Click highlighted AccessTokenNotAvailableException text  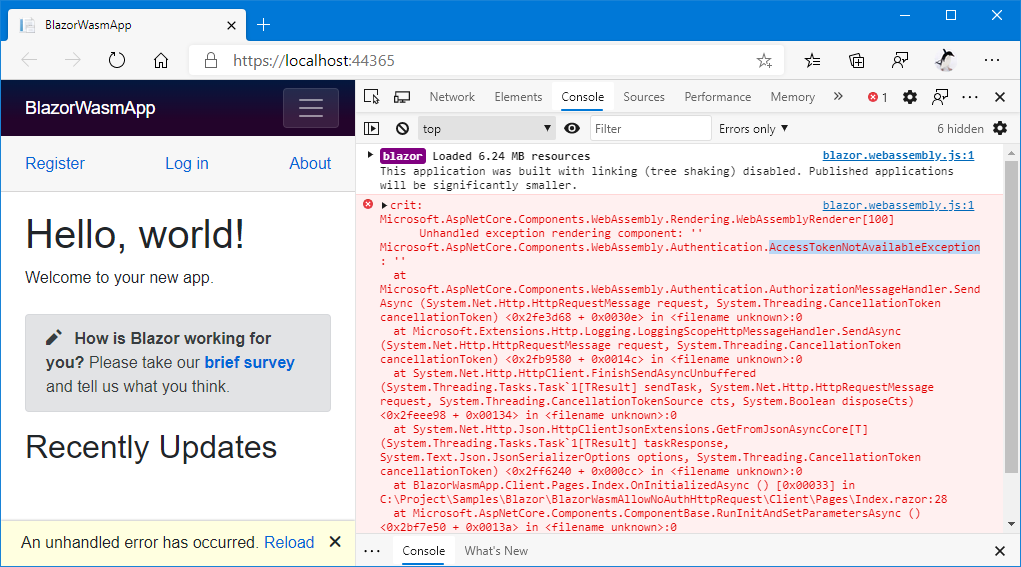[x=874, y=247]
